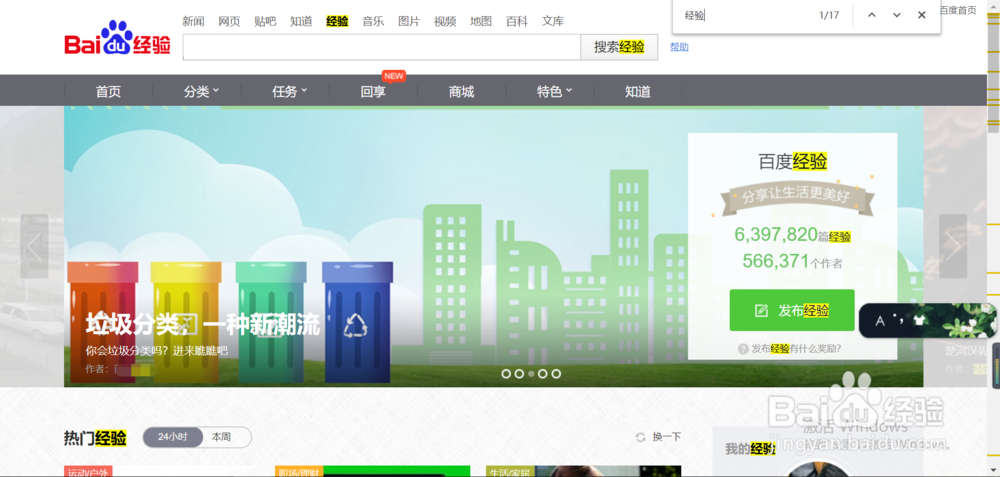Image resolution: width=1000 pixels, height=477 pixels.
Task: Open the 发布经验有什么奖励 link
Action: pos(796,349)
